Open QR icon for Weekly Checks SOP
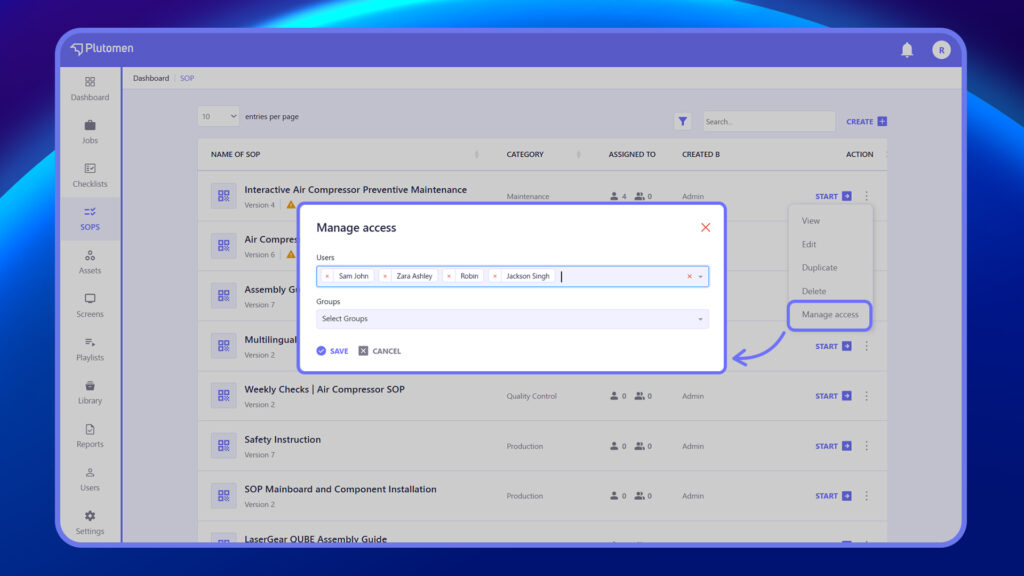The height and width of the screenshot is (576, 1024). (223, 396)
